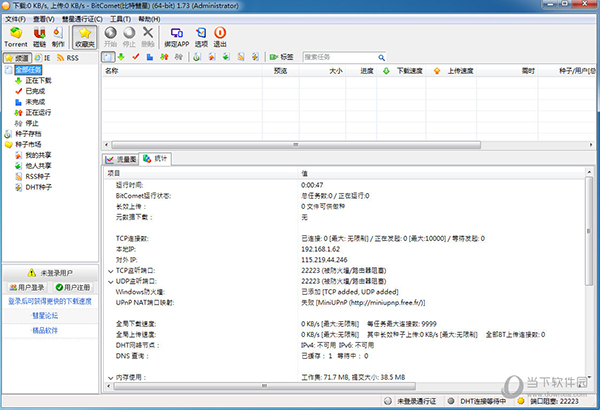Click the 用户注册 register button
This screenshot has width=600, height=410.
[73, 287]
